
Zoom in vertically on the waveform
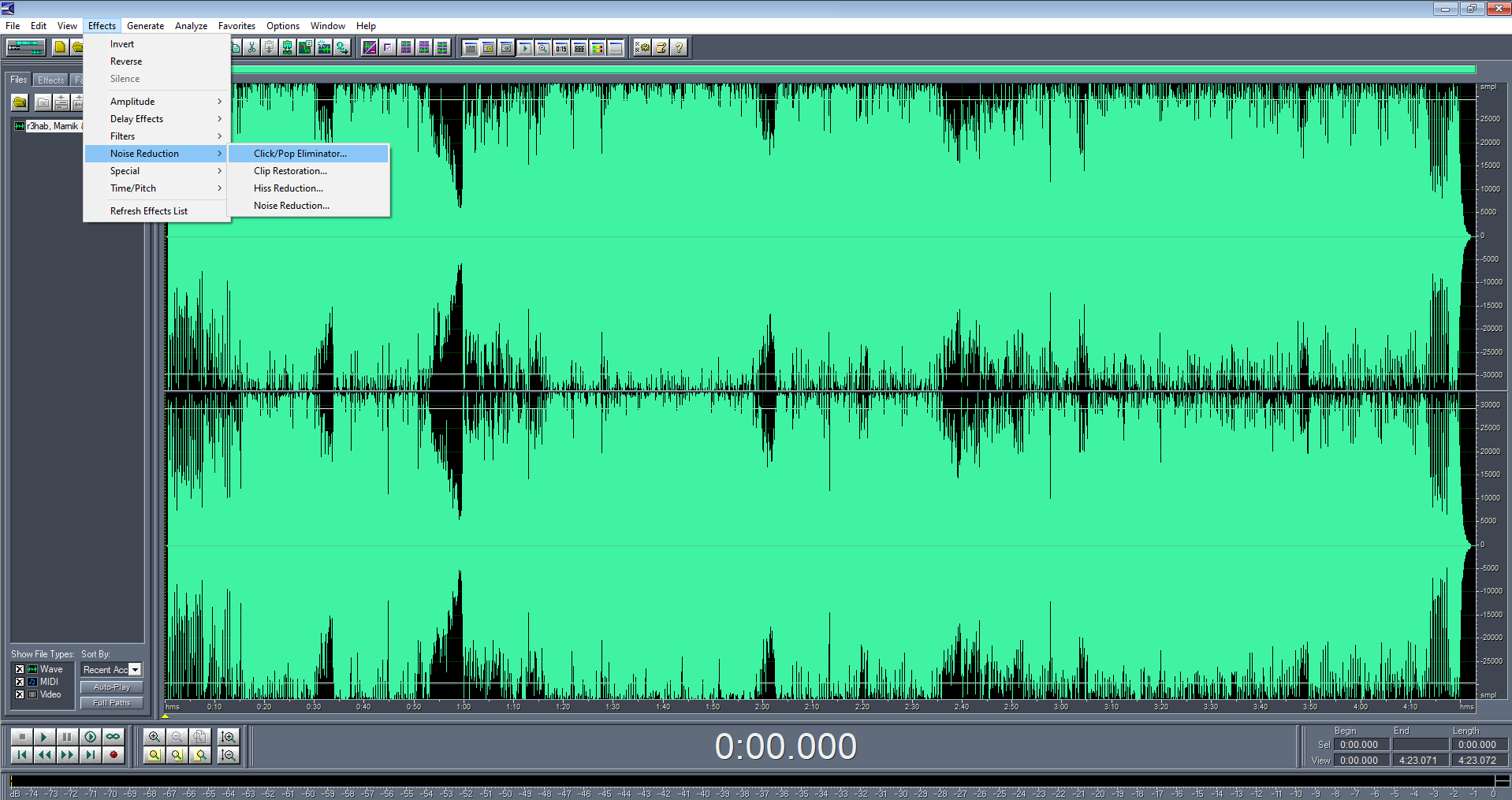click(229, 736)
